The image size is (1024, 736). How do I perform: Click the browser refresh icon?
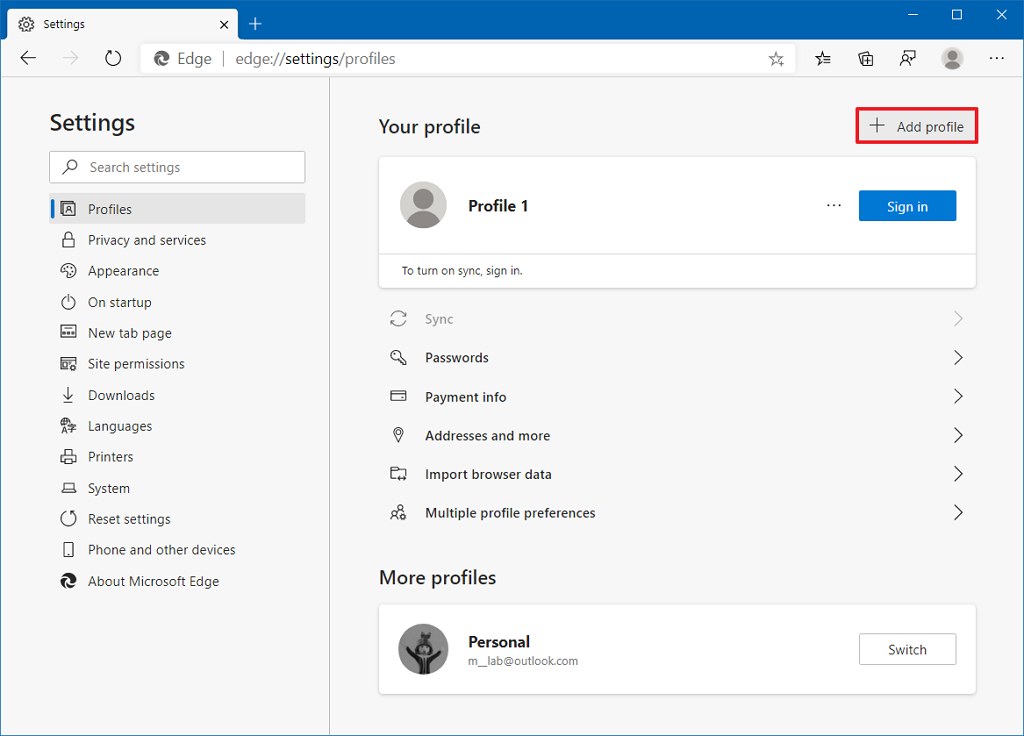coord(113,59)
